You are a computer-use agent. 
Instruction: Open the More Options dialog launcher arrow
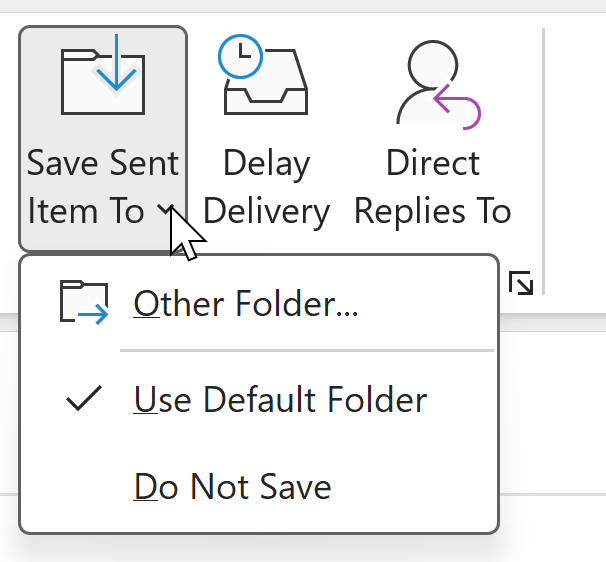pyautogui.click(x=521, y=283)
